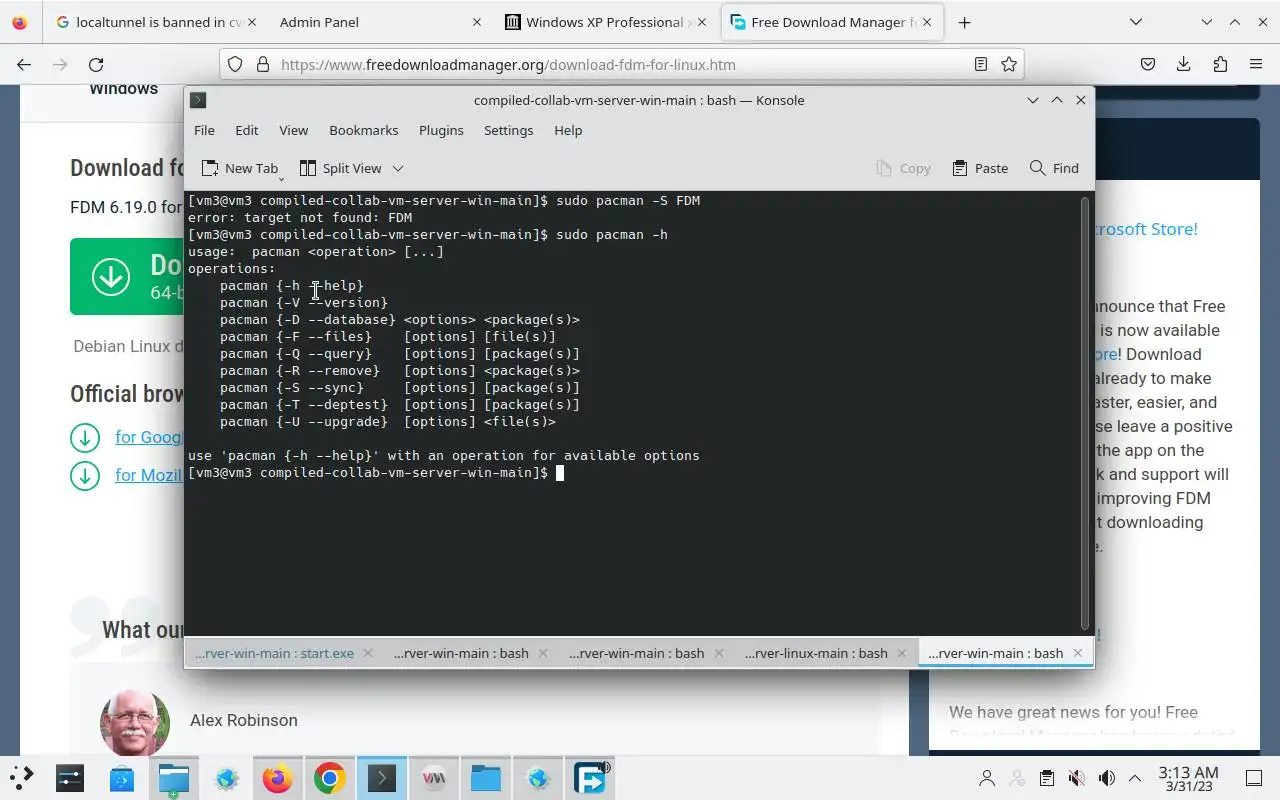Image resolution: width=1280 pixels, height=800 pixels.
Task: Click Konsole window menu icon in titlebar
Action: pos(198,100)
